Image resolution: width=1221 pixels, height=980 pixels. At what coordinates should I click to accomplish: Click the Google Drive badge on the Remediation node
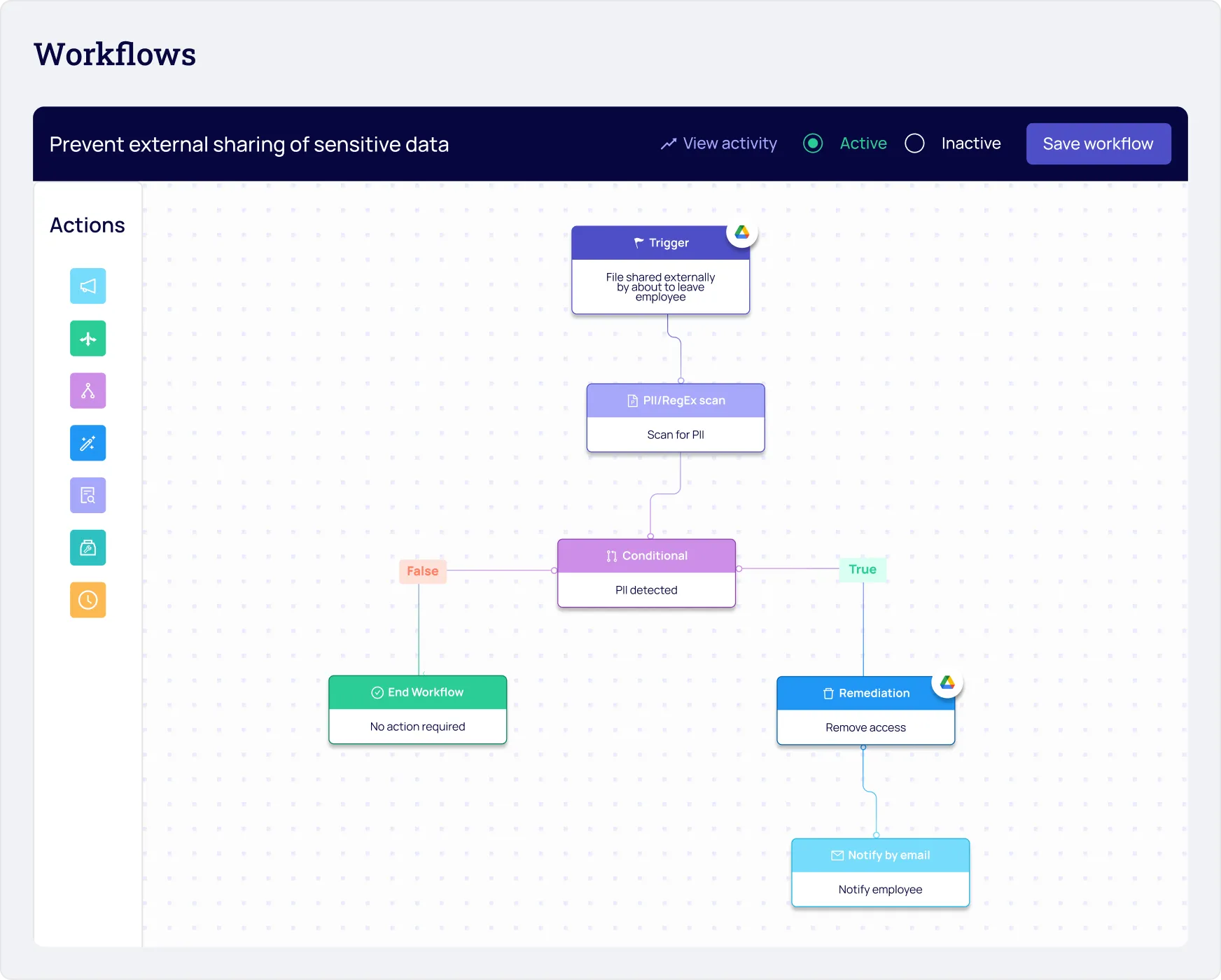click(949, 682)
